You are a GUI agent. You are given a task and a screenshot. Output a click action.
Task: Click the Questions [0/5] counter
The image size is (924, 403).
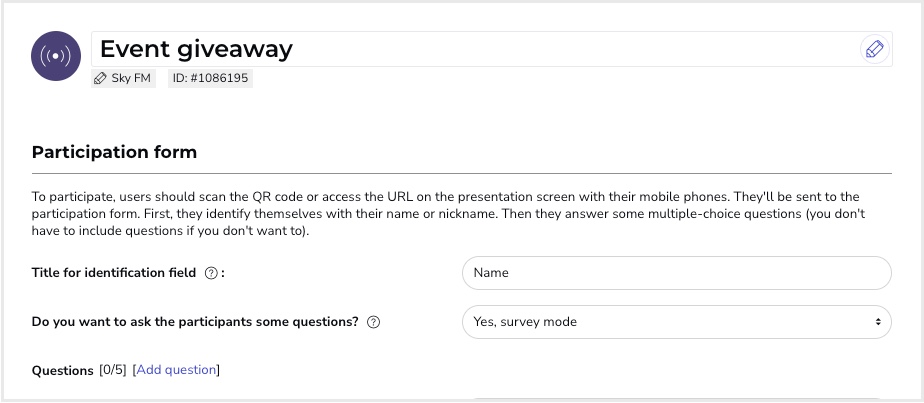coord(113,371)
